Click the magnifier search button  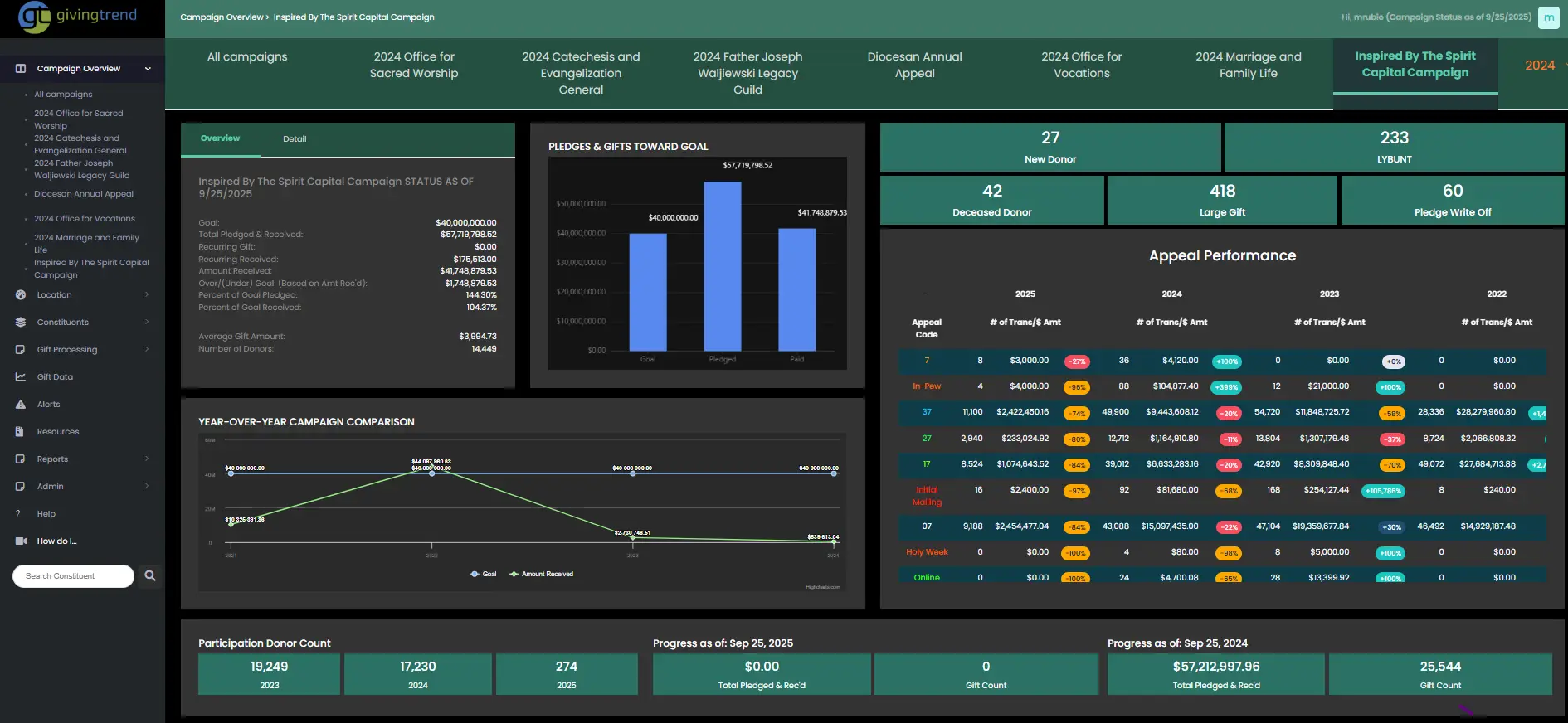[x=150, y=575]
